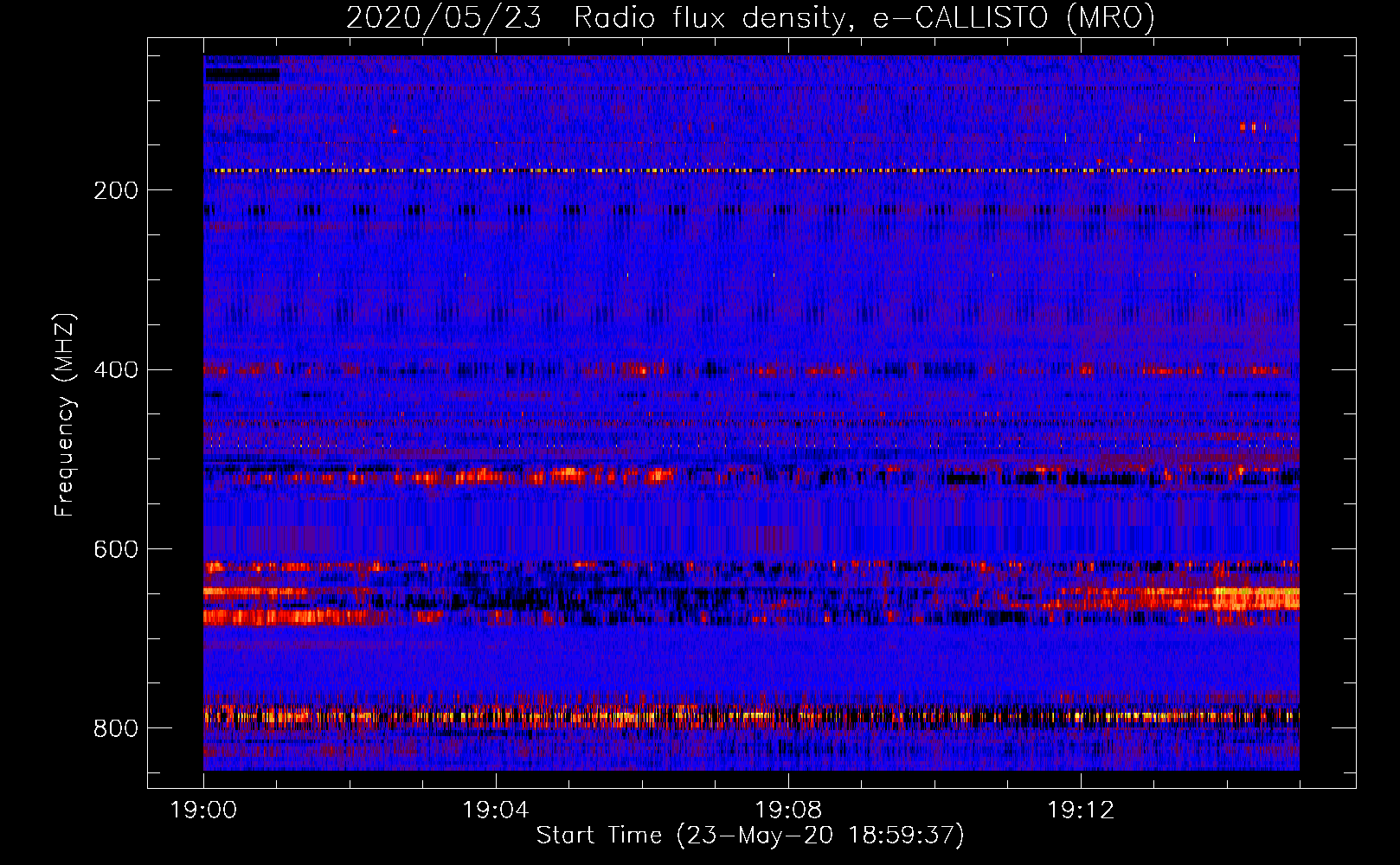Screen dimensions: 1400x865
Task: Click the 19:04 time tick label
Action: (496, 811)
